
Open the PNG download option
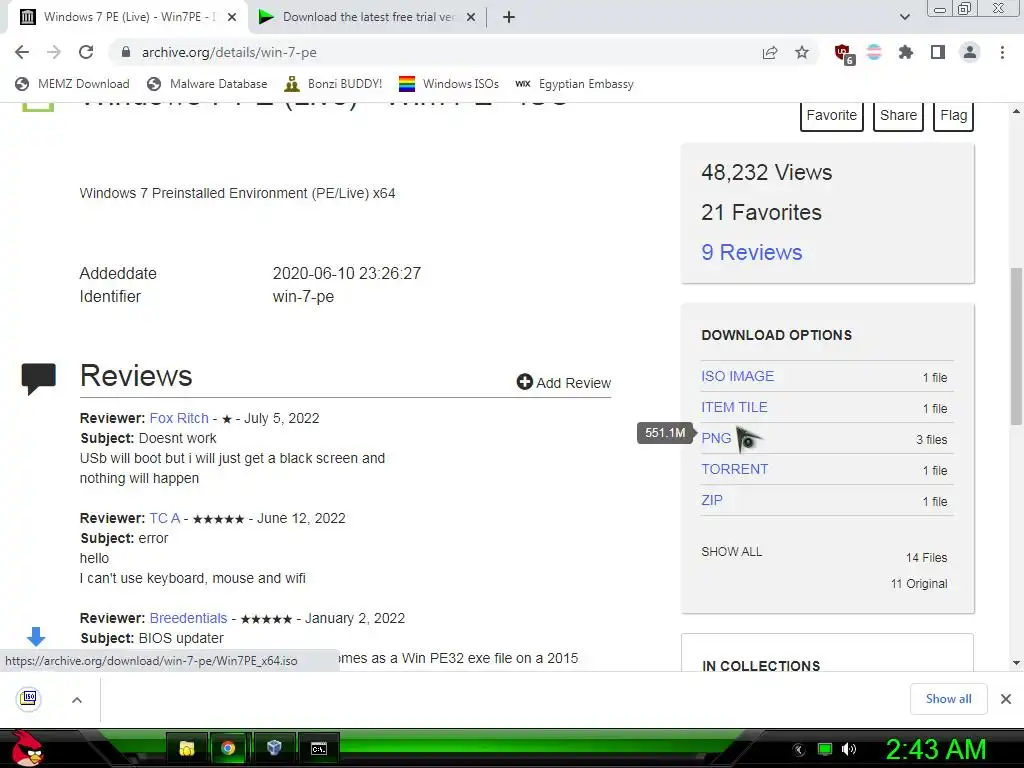[716, 438]
